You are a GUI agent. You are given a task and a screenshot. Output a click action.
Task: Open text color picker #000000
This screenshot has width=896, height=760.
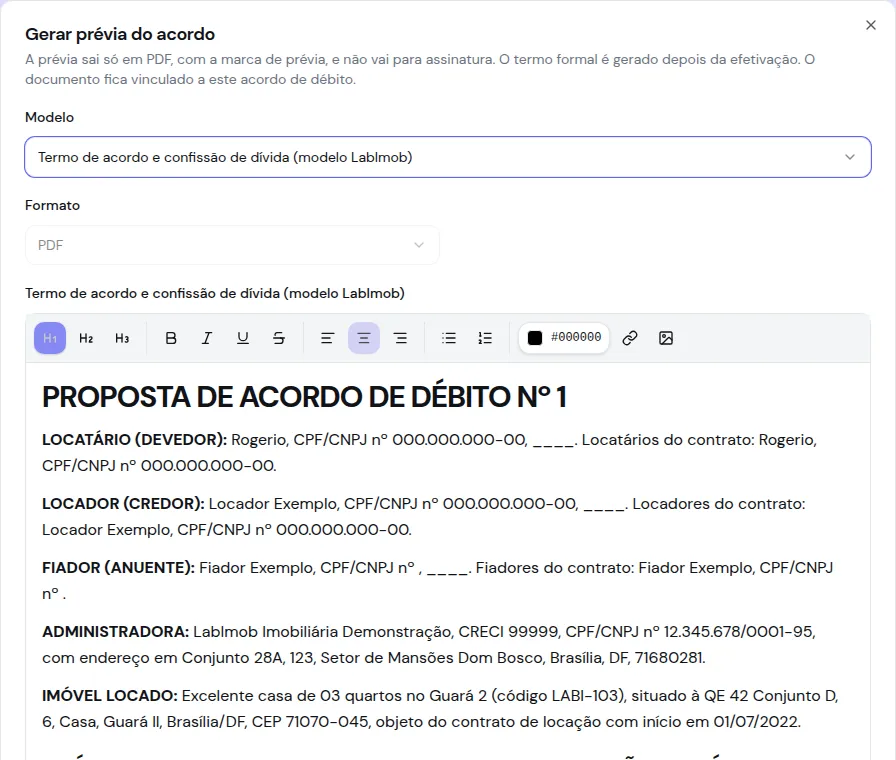click(564, 338)
